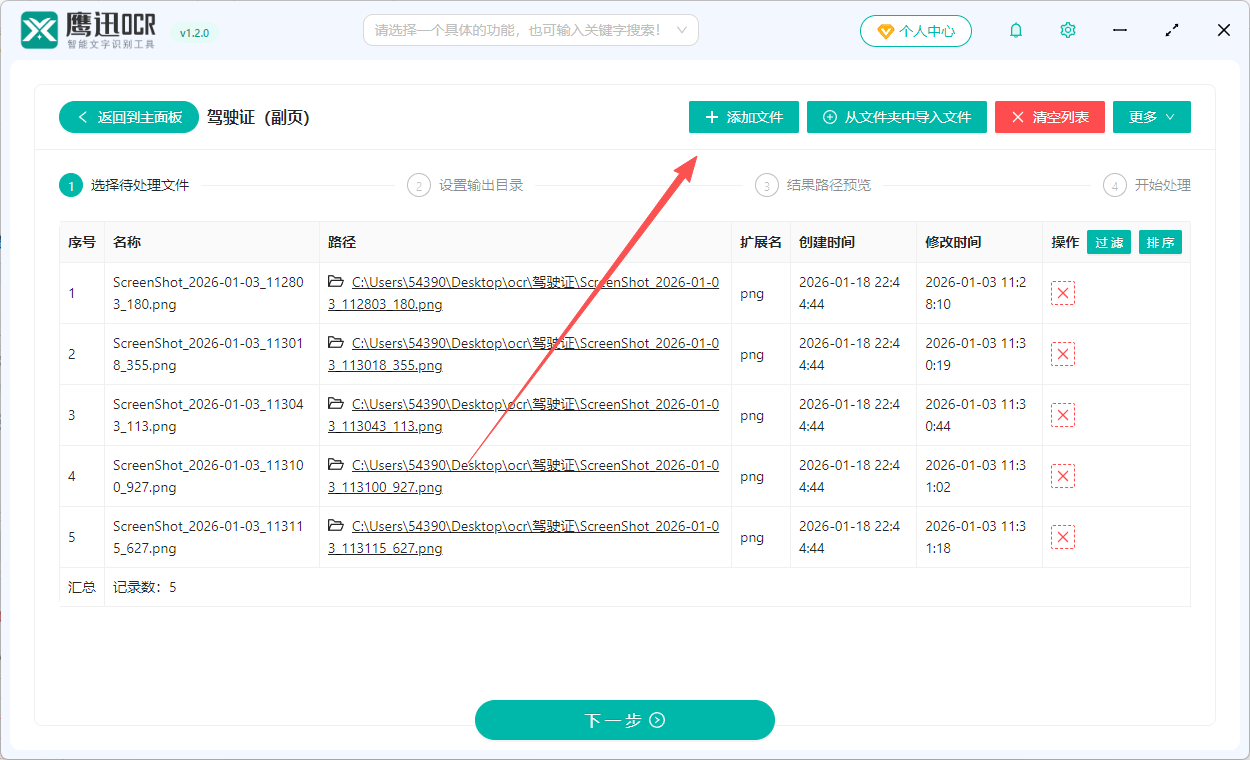Open the settings gear icon
The width and height of the screenshot is (1250, 760).
1067,30
